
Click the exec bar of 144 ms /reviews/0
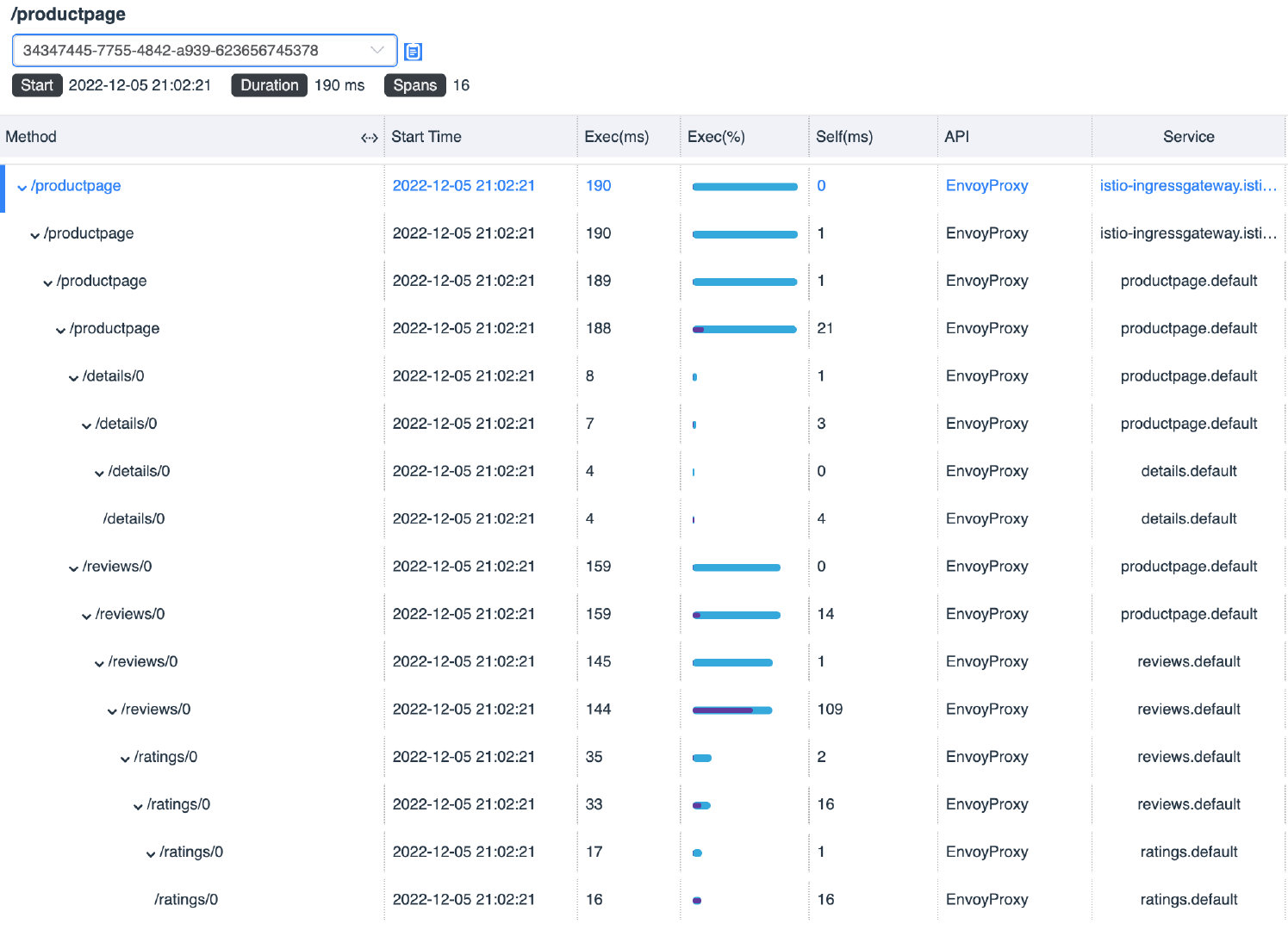tap(732, 710)
